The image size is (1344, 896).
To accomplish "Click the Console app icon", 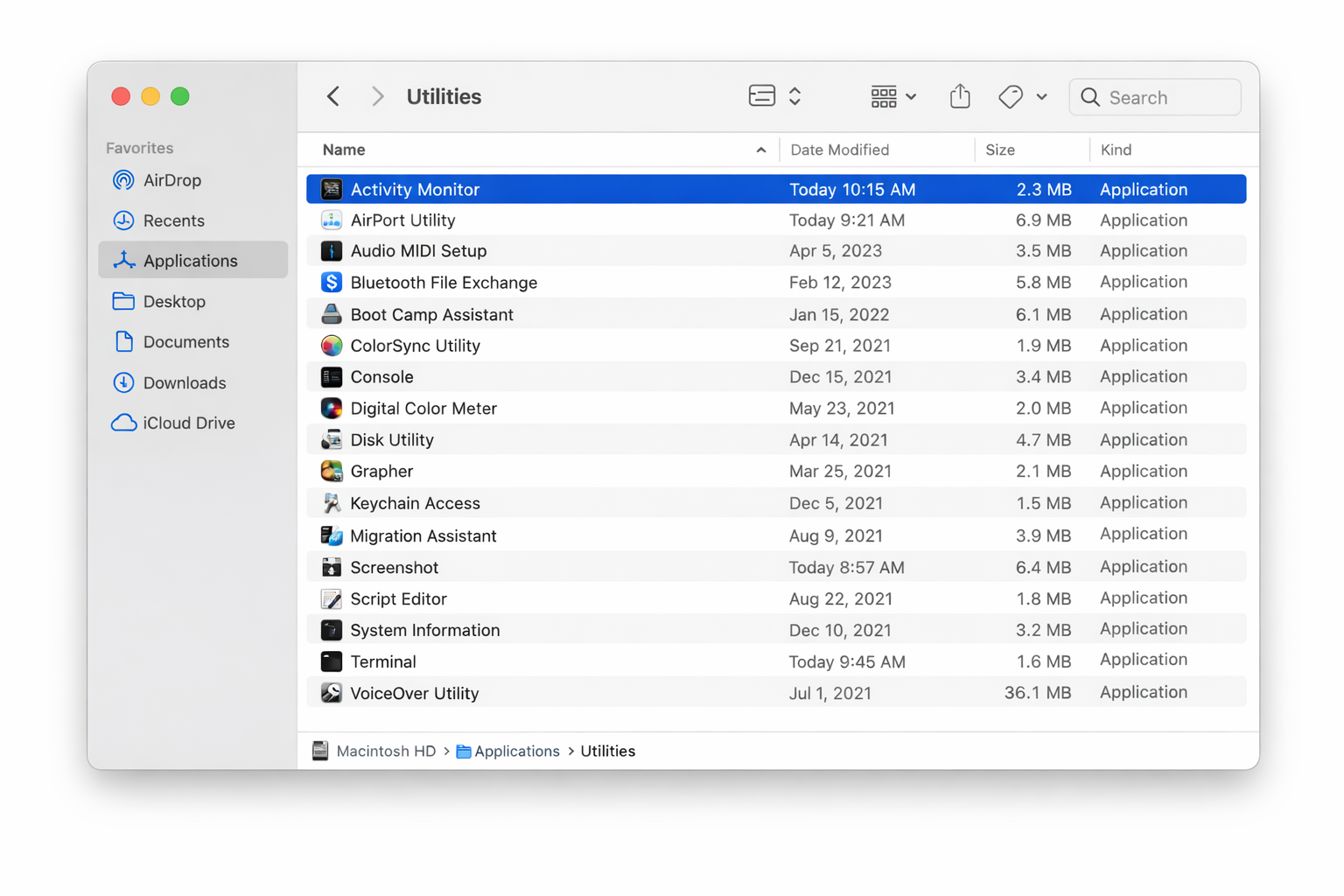I will click(x=331, y=377).
